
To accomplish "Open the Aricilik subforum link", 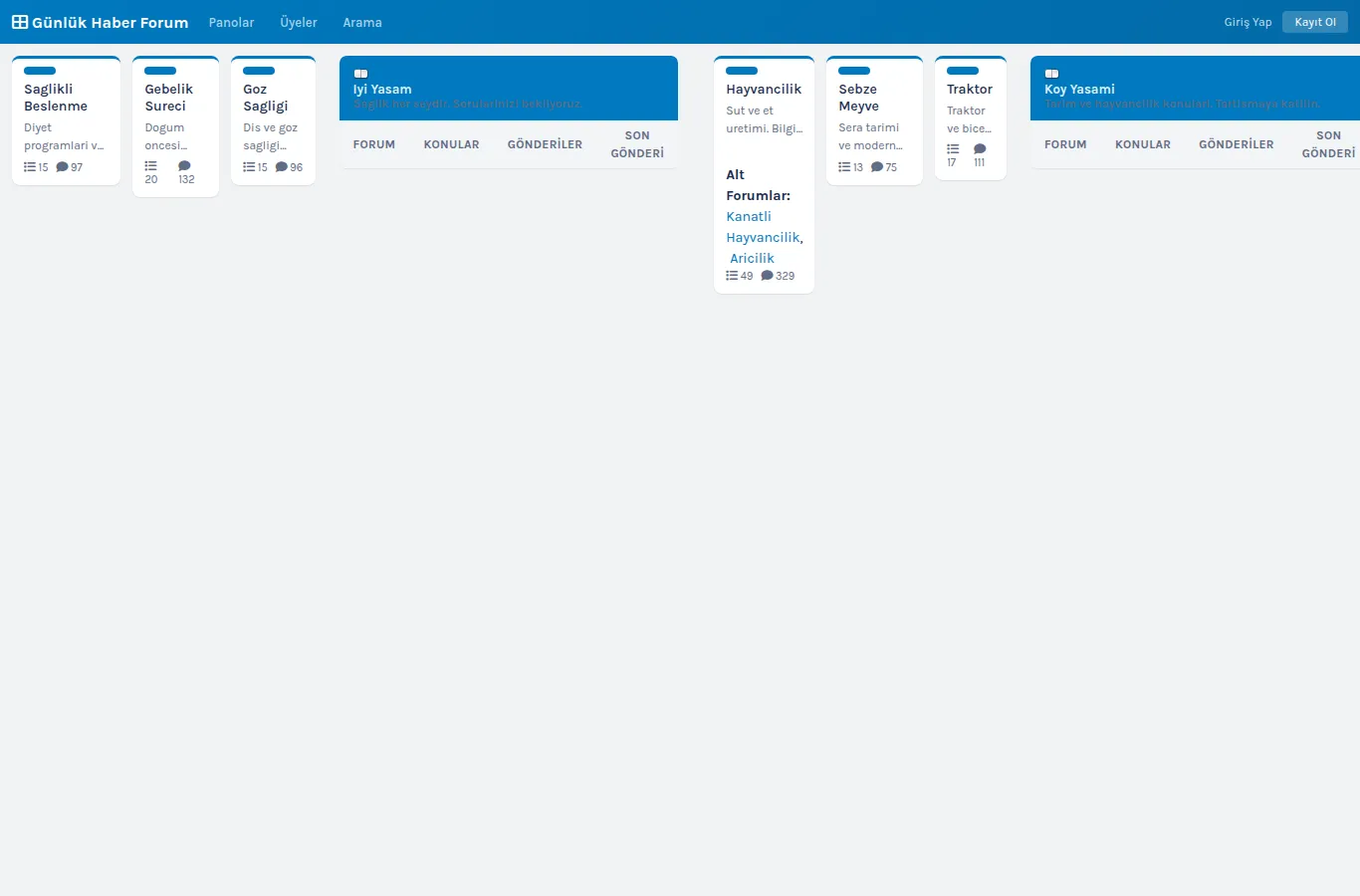I will pyautogui.click(x=752, y=258).
